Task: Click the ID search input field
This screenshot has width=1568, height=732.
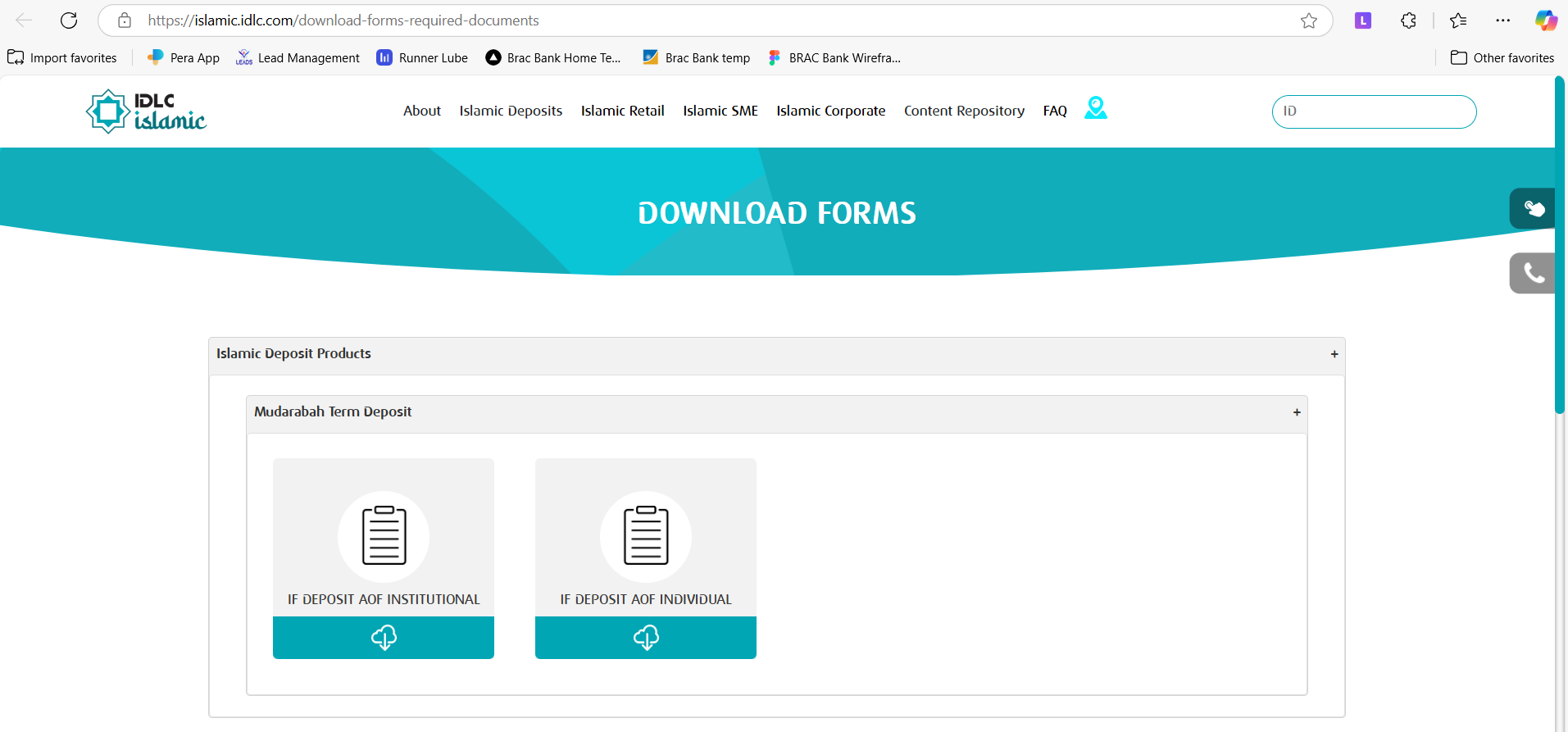Action: 1374,111
